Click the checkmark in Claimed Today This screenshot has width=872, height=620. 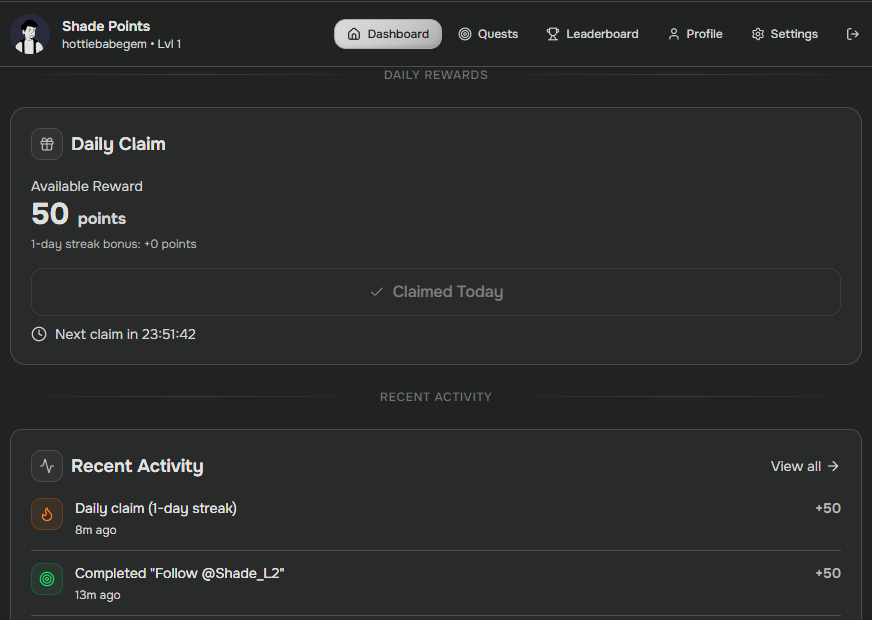coord(376,292)
